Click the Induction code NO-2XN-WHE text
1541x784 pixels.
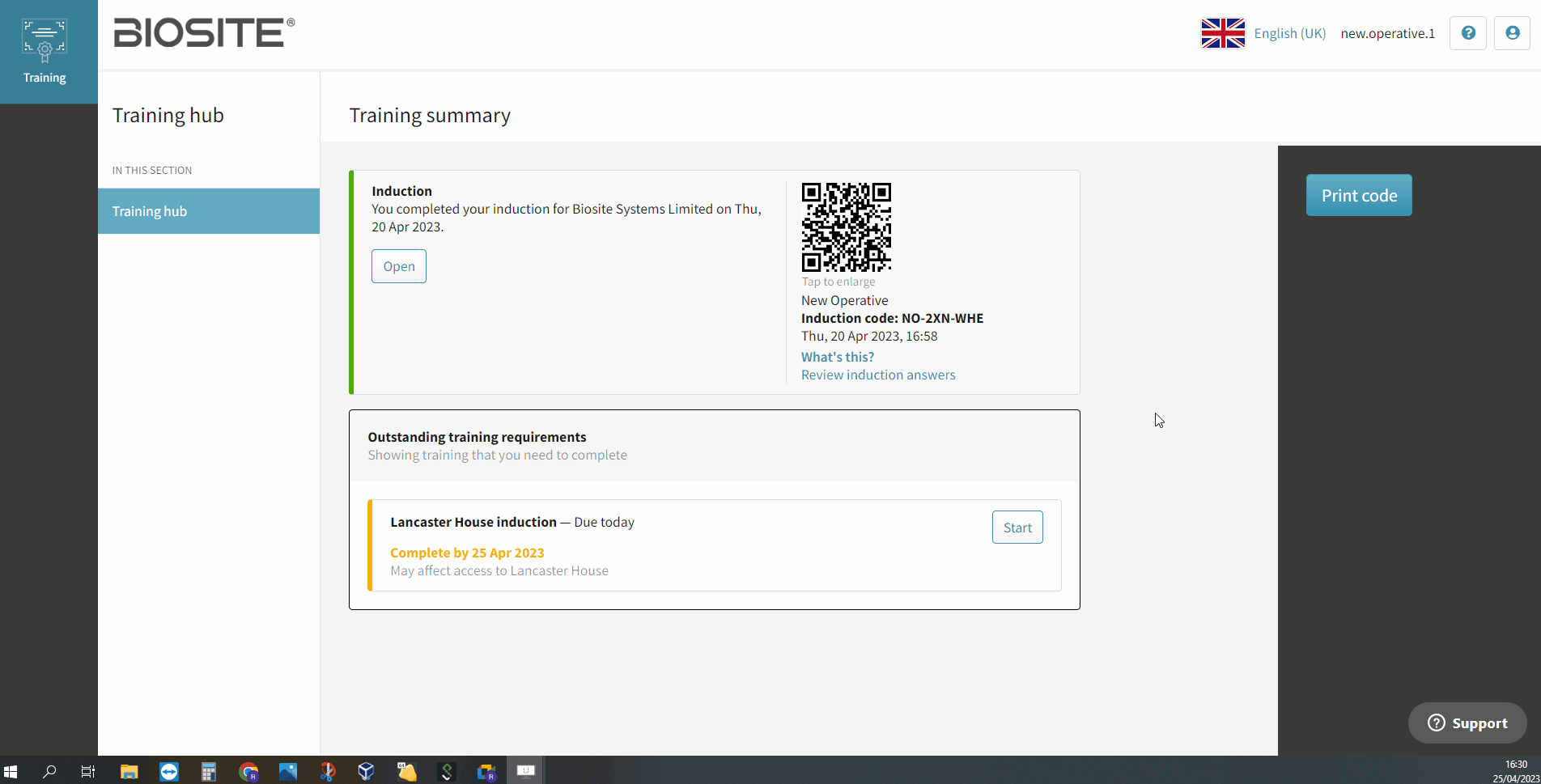pyautogui.click(x=892, y=318)
